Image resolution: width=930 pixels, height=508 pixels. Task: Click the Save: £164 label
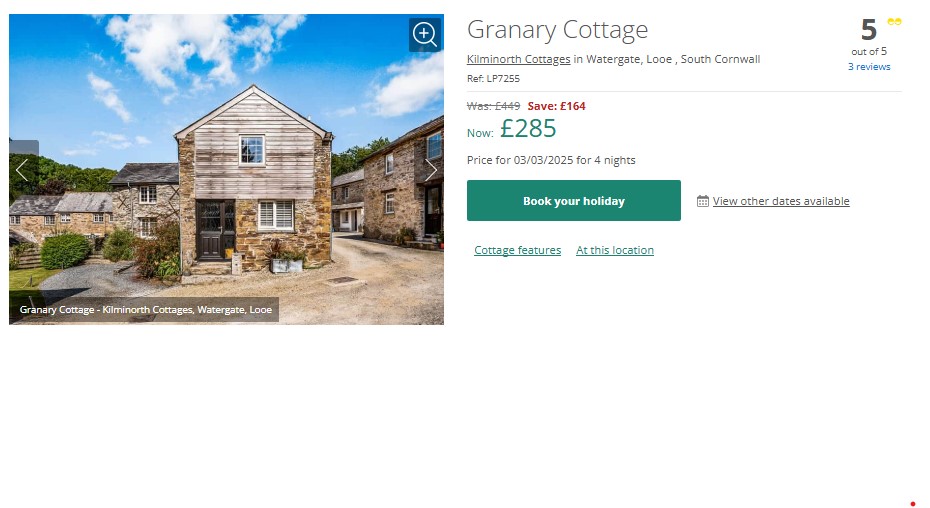click(x=556, y=106)
